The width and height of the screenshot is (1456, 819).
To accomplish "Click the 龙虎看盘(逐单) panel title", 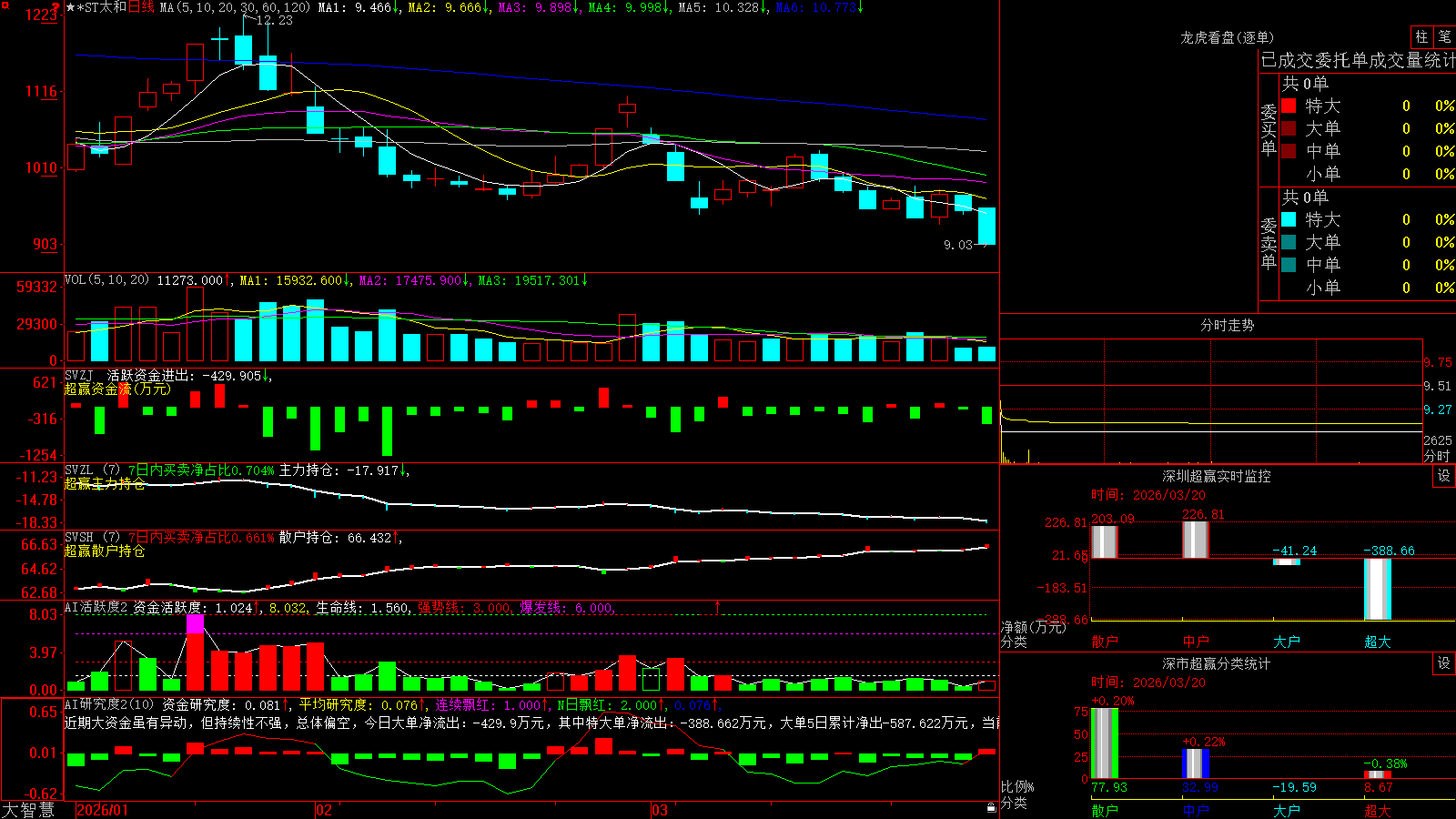I will point(1227,37).
